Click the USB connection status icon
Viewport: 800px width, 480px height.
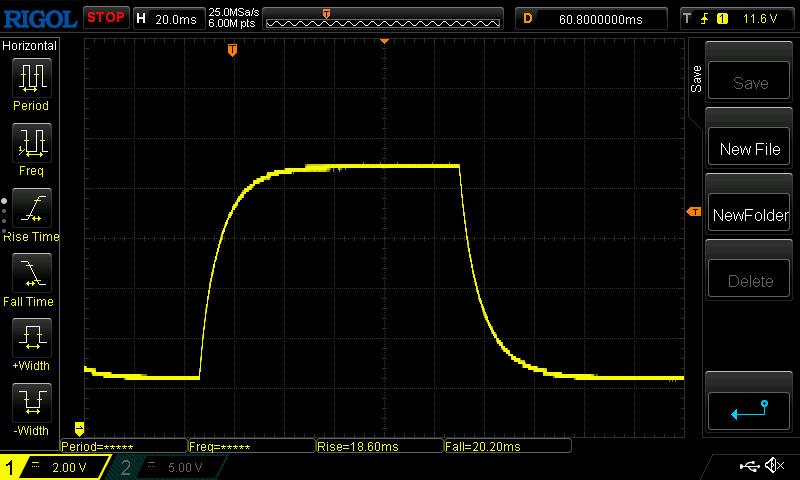749,465
